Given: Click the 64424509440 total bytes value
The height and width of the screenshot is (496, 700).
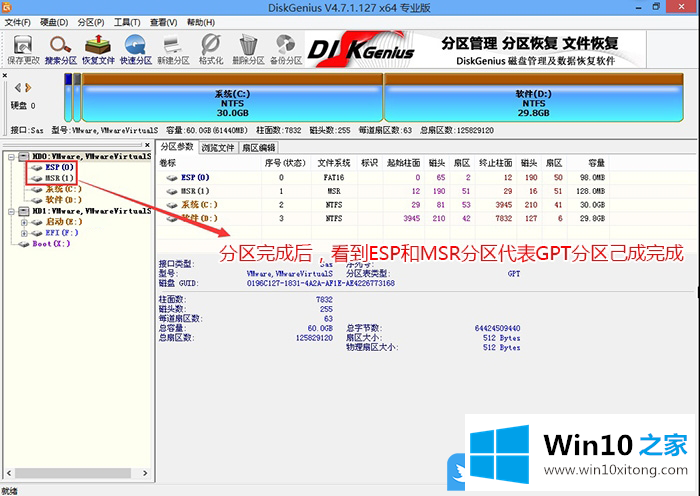Looking at the screenshot, I should coord(497,328).
